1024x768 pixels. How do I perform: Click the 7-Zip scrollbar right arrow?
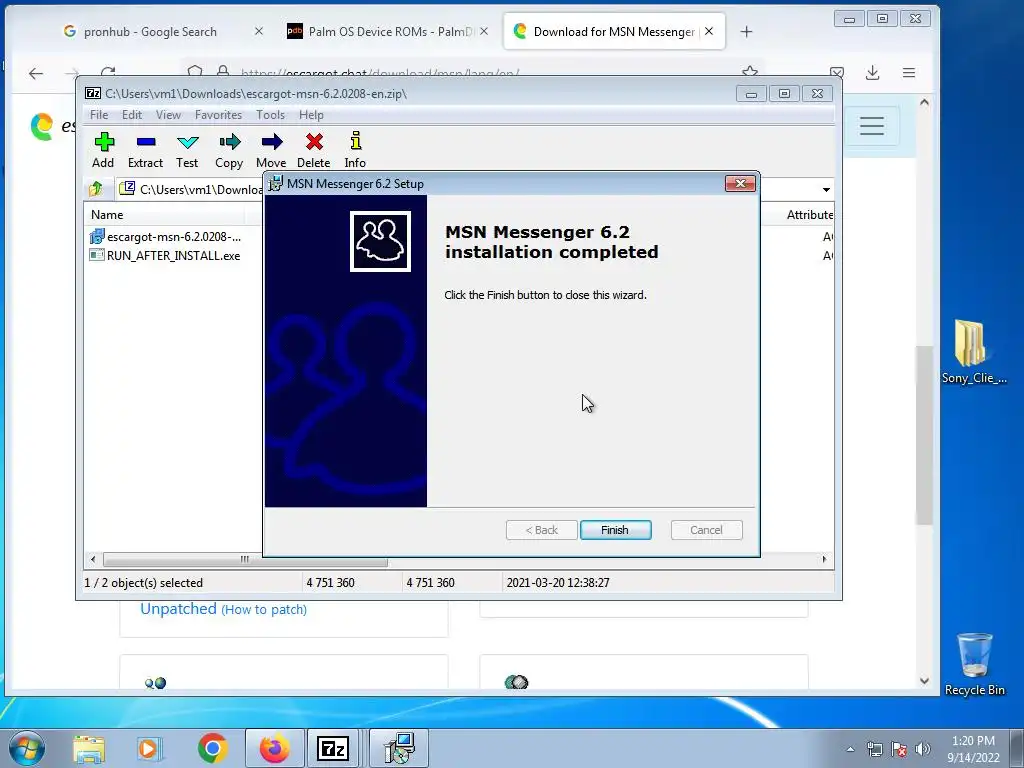coord(824,559)
